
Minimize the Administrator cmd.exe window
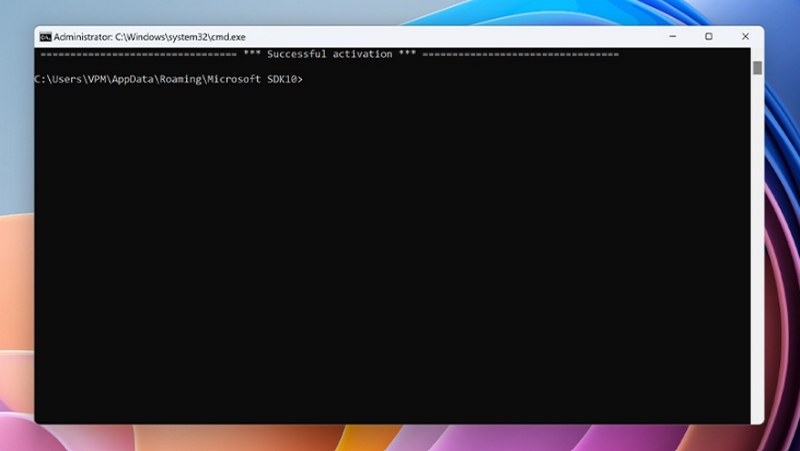click(672, 36)
